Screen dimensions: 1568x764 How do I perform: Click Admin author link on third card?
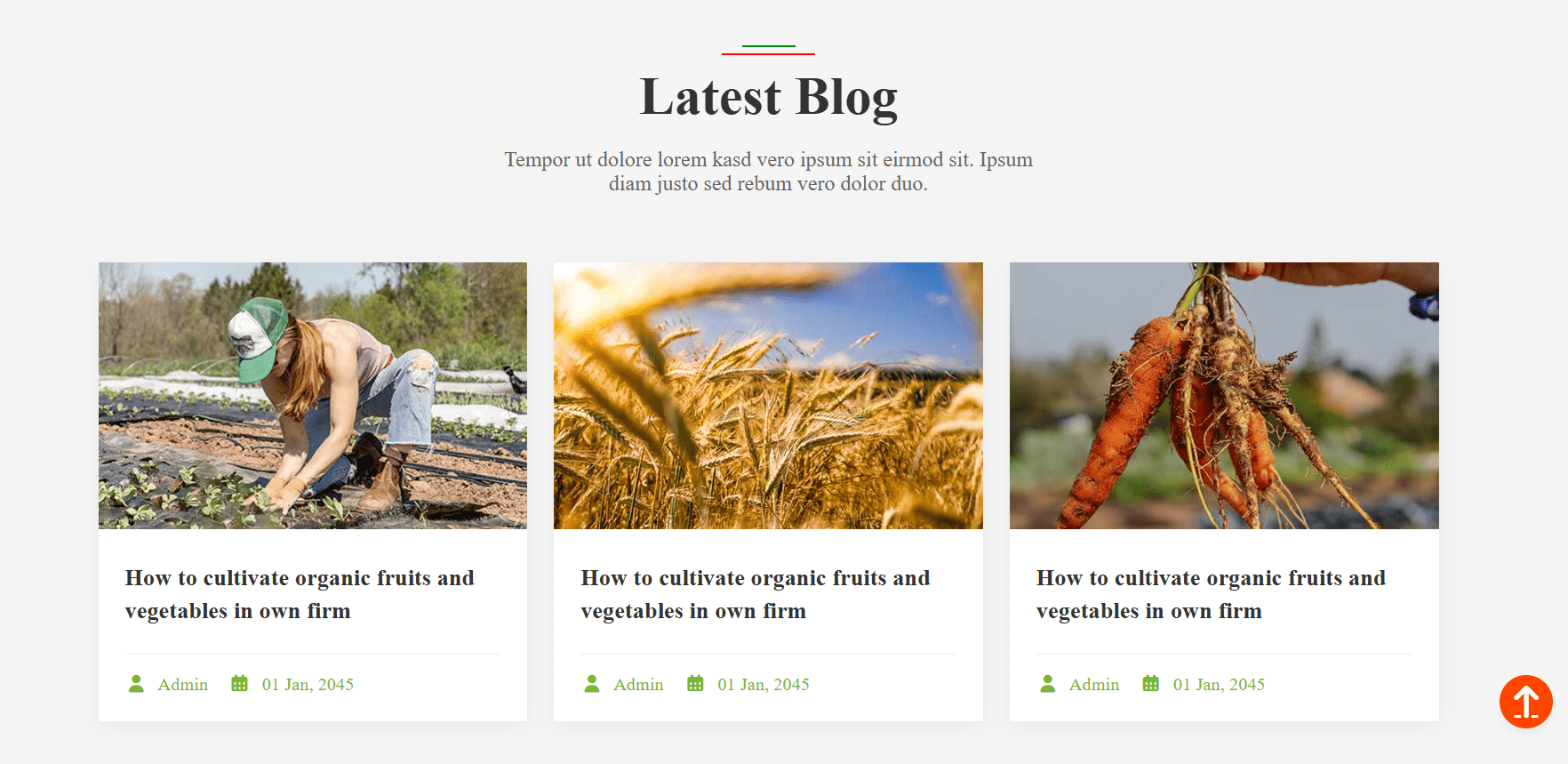point(1094,684)
